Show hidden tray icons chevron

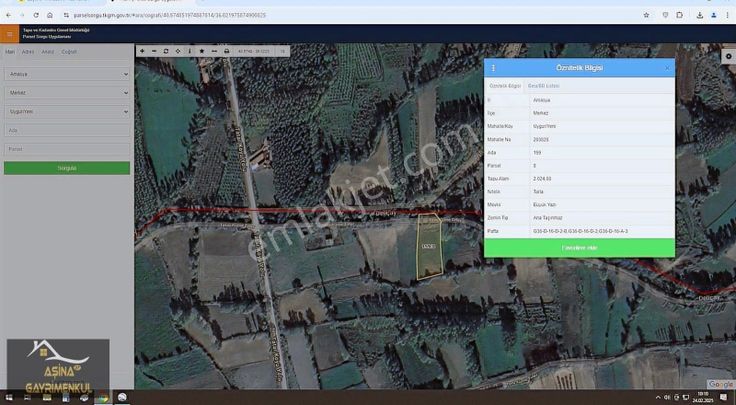[658, 398]
